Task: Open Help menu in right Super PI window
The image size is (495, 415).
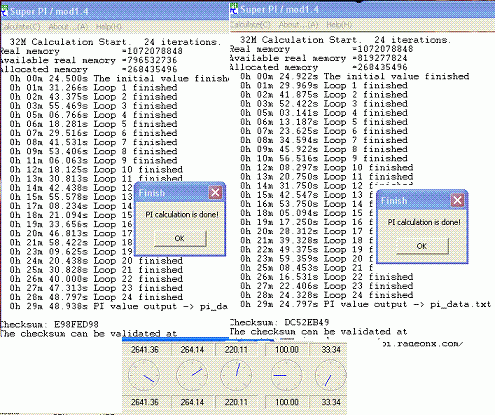Action: tap(339, 25)
